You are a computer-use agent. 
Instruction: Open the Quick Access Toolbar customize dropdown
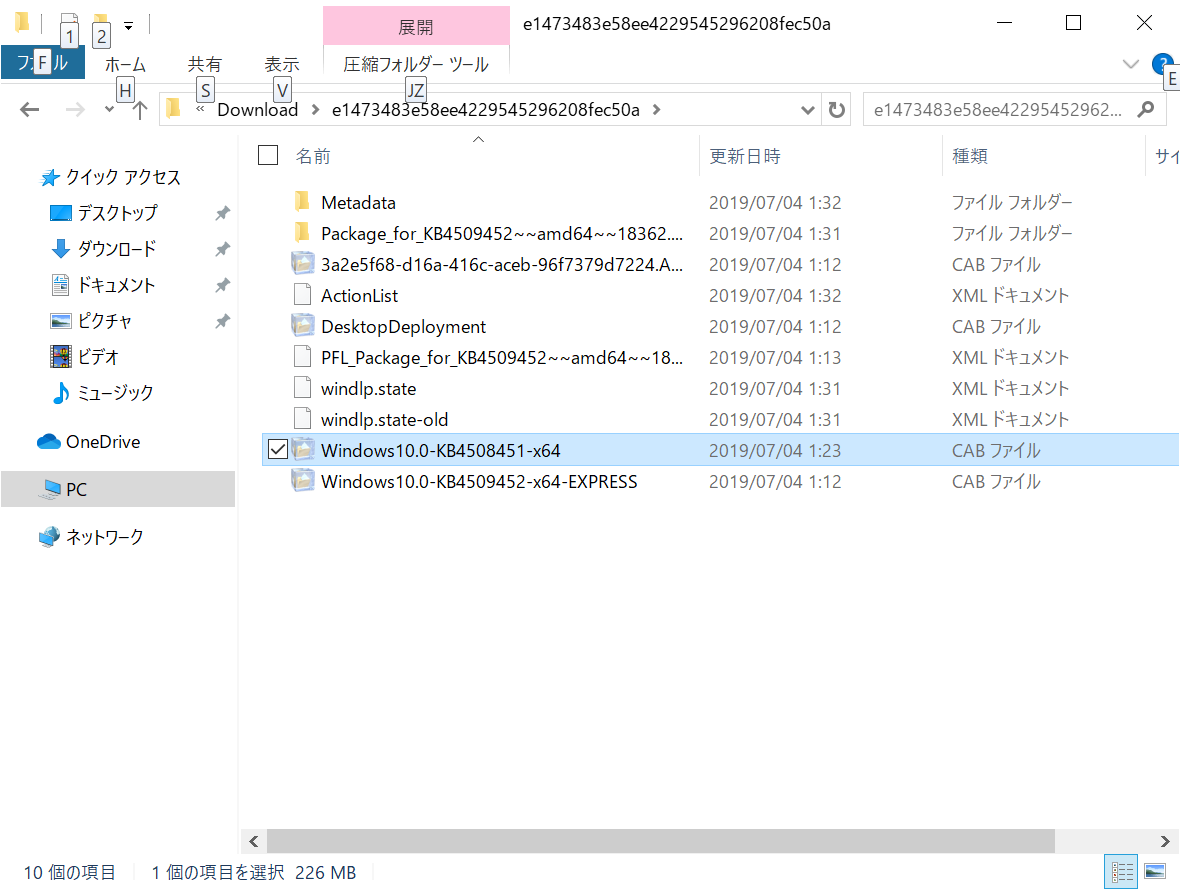click(x=126, y=24)
